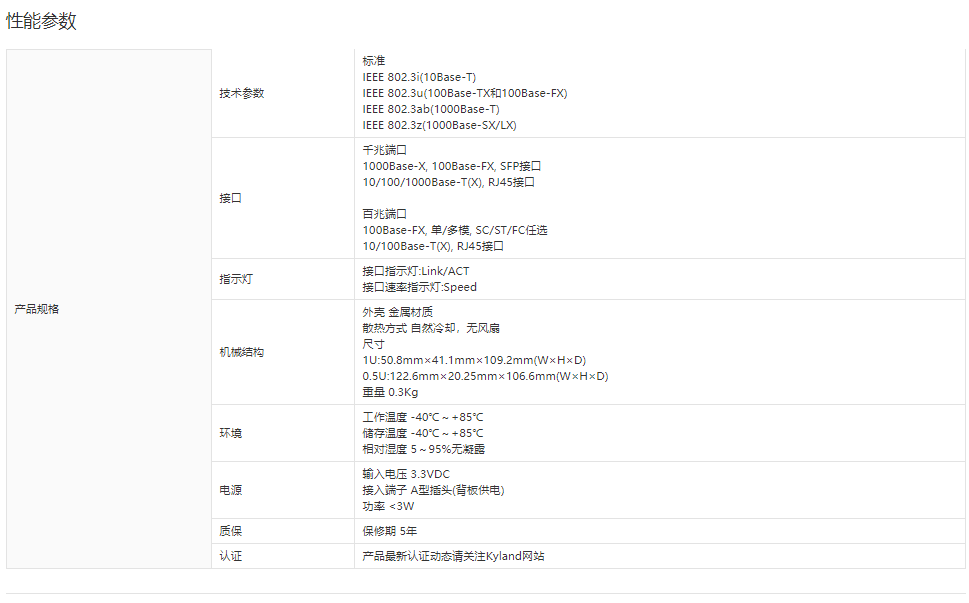Click the 性能参数 section heading
The image size is (969, 603).
(x=41, y=21)
